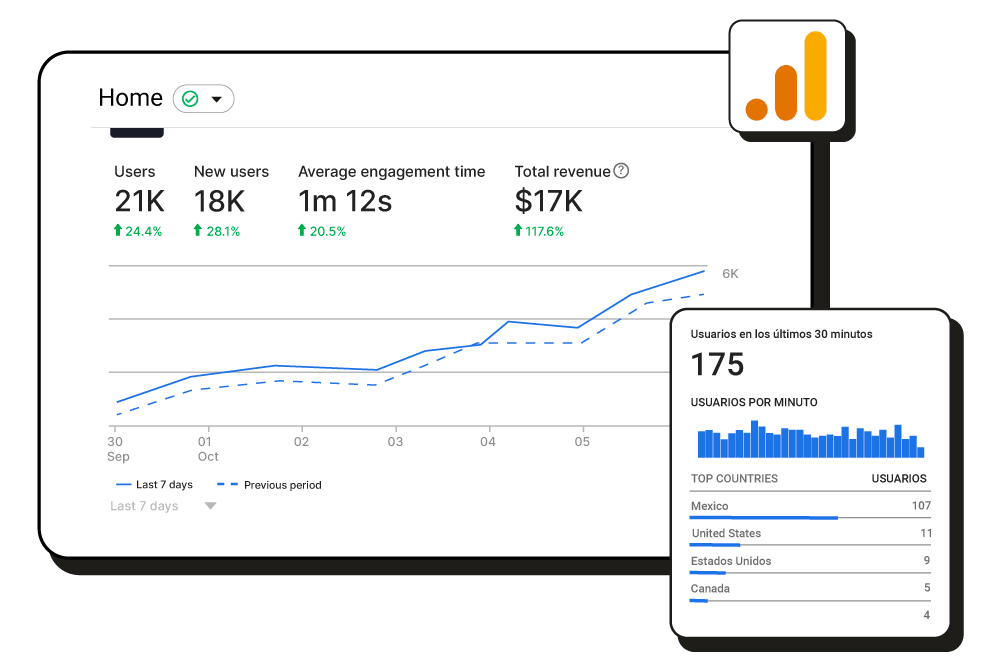Open the dropdown arrow next to Home
1000x671 pixels.
coord(217,98)
